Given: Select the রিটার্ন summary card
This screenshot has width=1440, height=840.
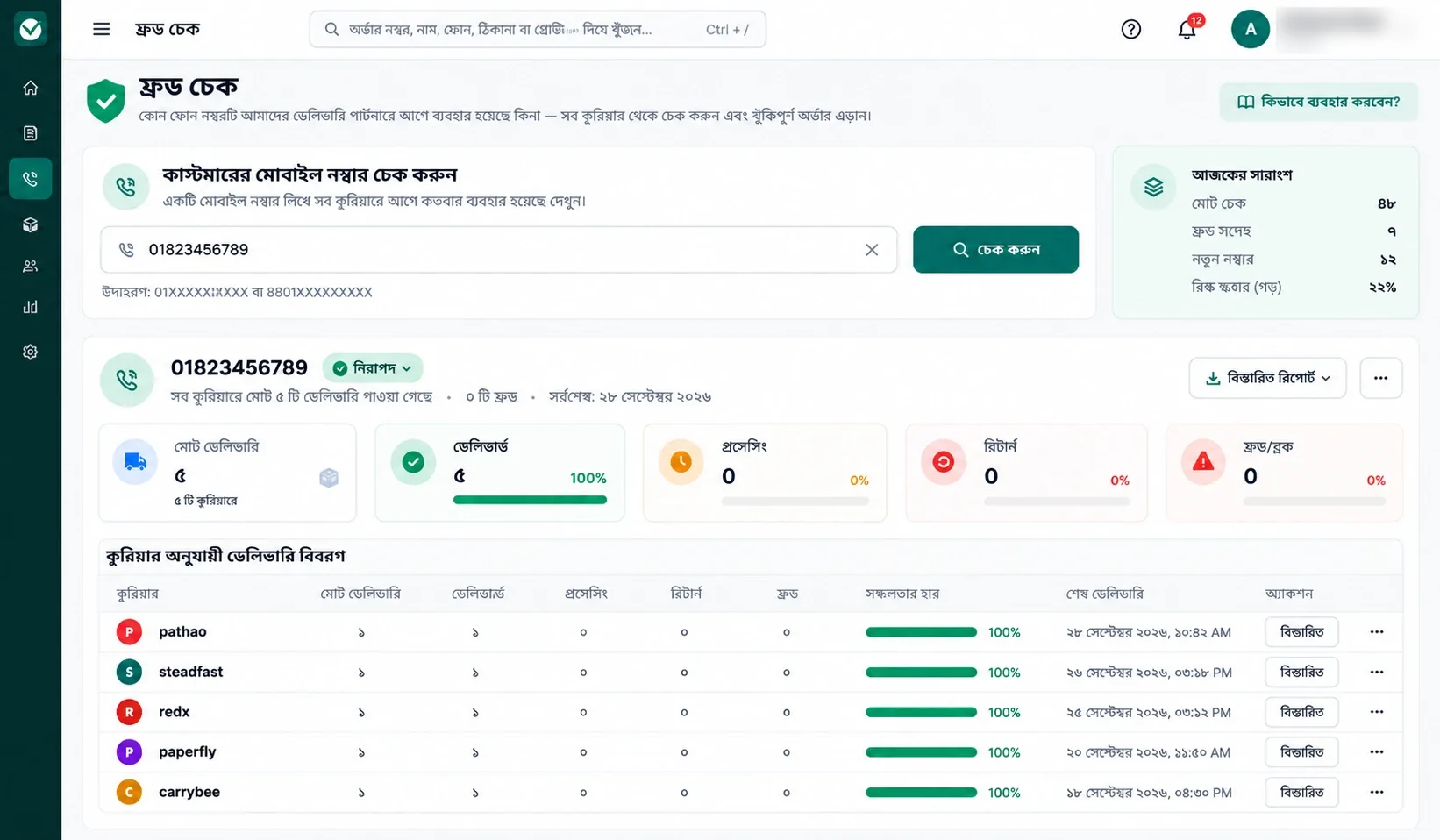Looking at the screenshot, I should tap(1026, 473).
